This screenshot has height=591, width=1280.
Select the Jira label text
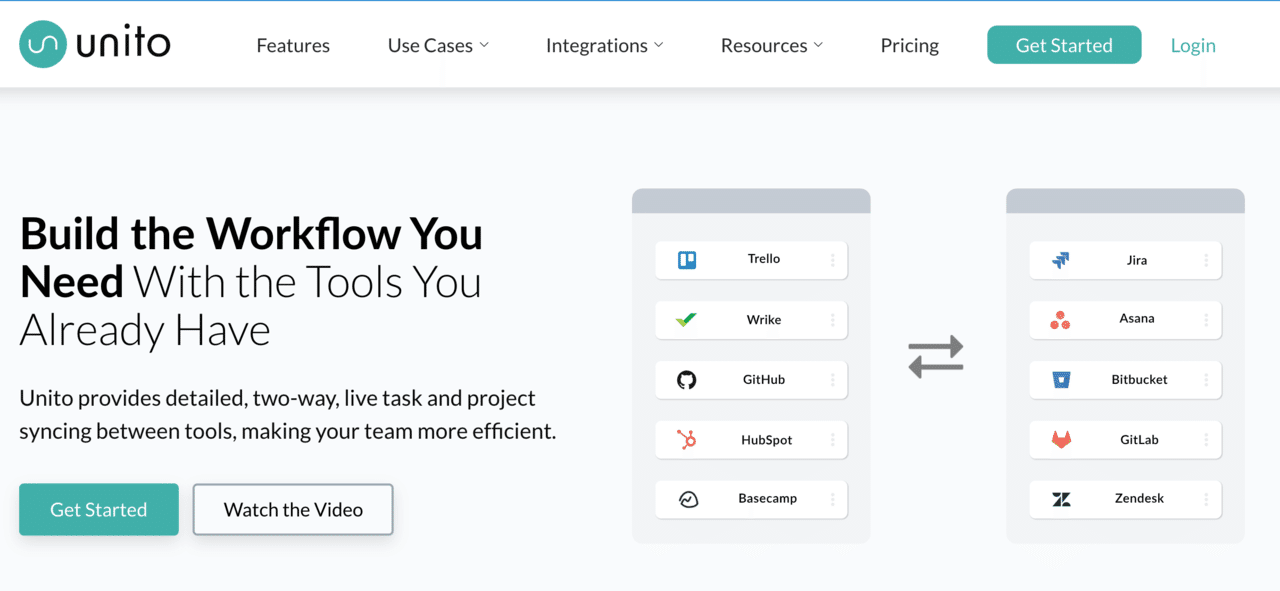tap(1137, 261)
